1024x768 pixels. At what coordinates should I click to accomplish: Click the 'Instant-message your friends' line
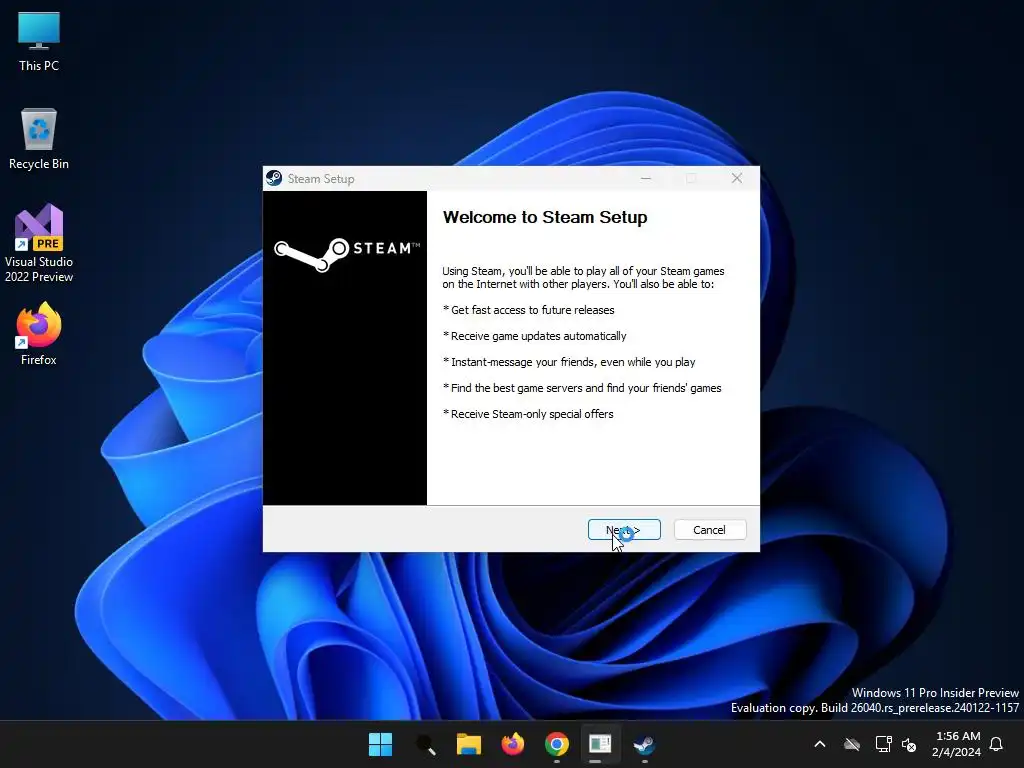click(x=569, y=362)
